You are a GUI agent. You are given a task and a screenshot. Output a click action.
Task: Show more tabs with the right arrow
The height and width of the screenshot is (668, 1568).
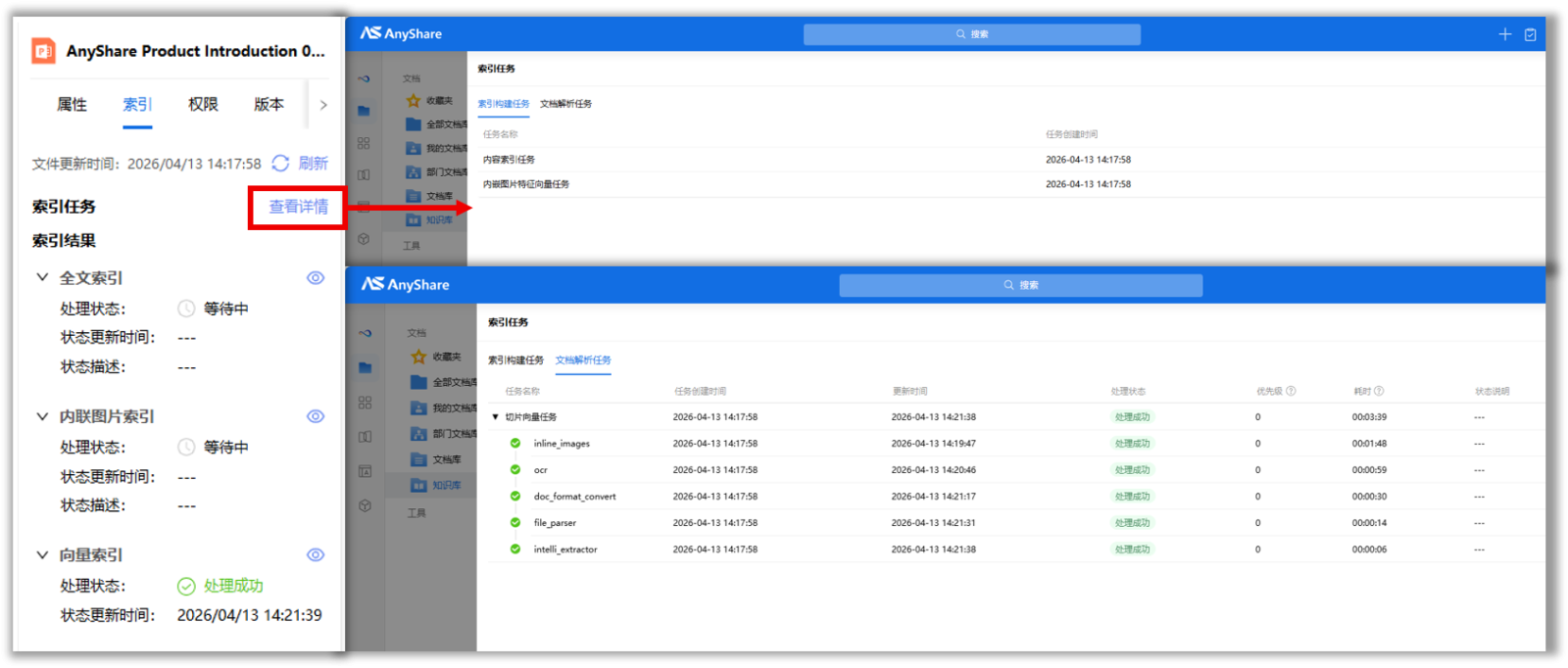pos(323,105)
